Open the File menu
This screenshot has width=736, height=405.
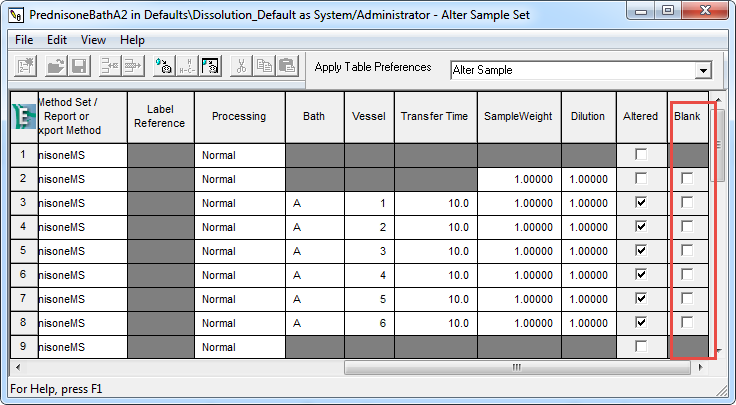(24, 40)
